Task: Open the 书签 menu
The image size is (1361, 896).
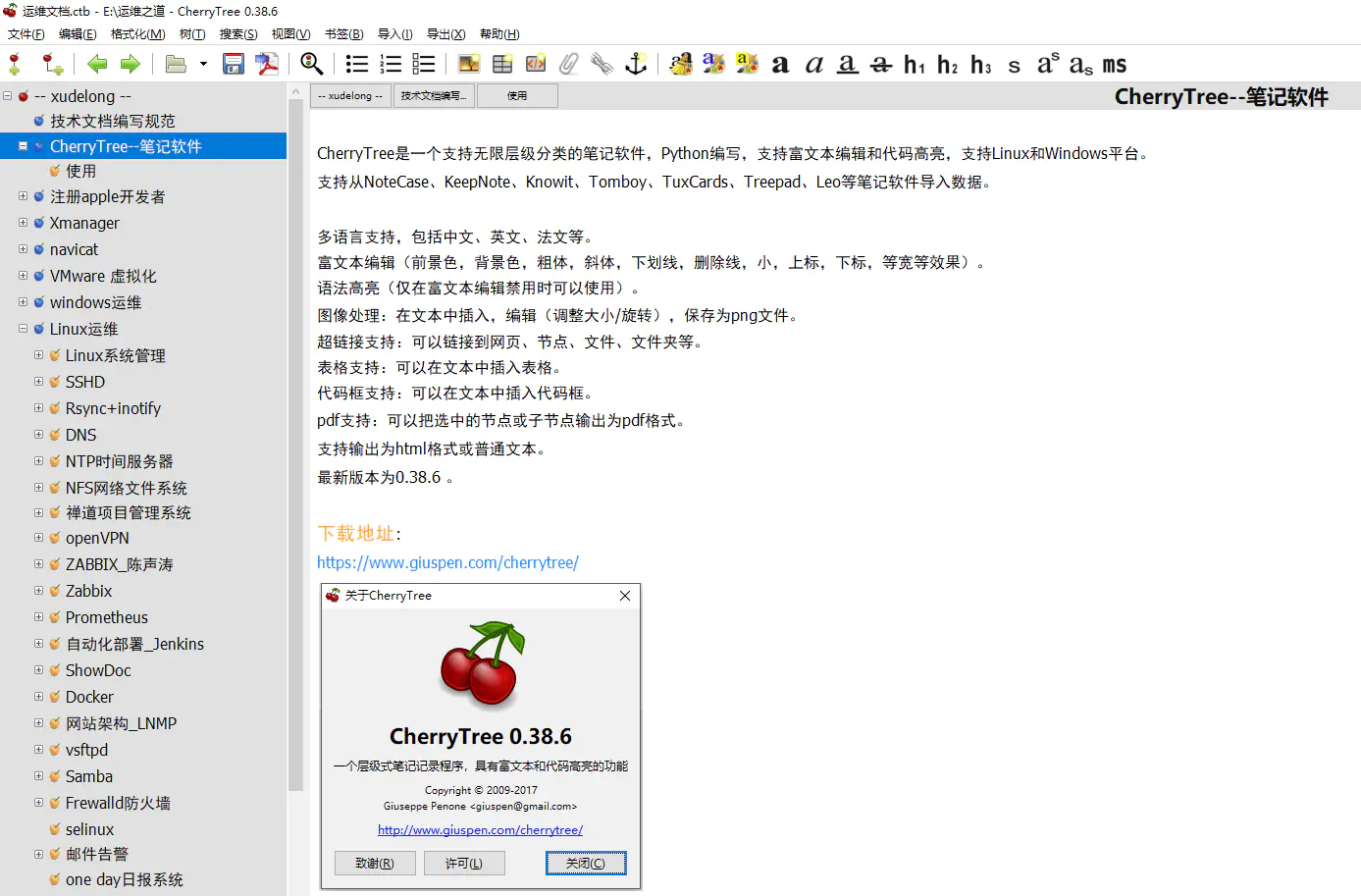Action: coord(343,33)
